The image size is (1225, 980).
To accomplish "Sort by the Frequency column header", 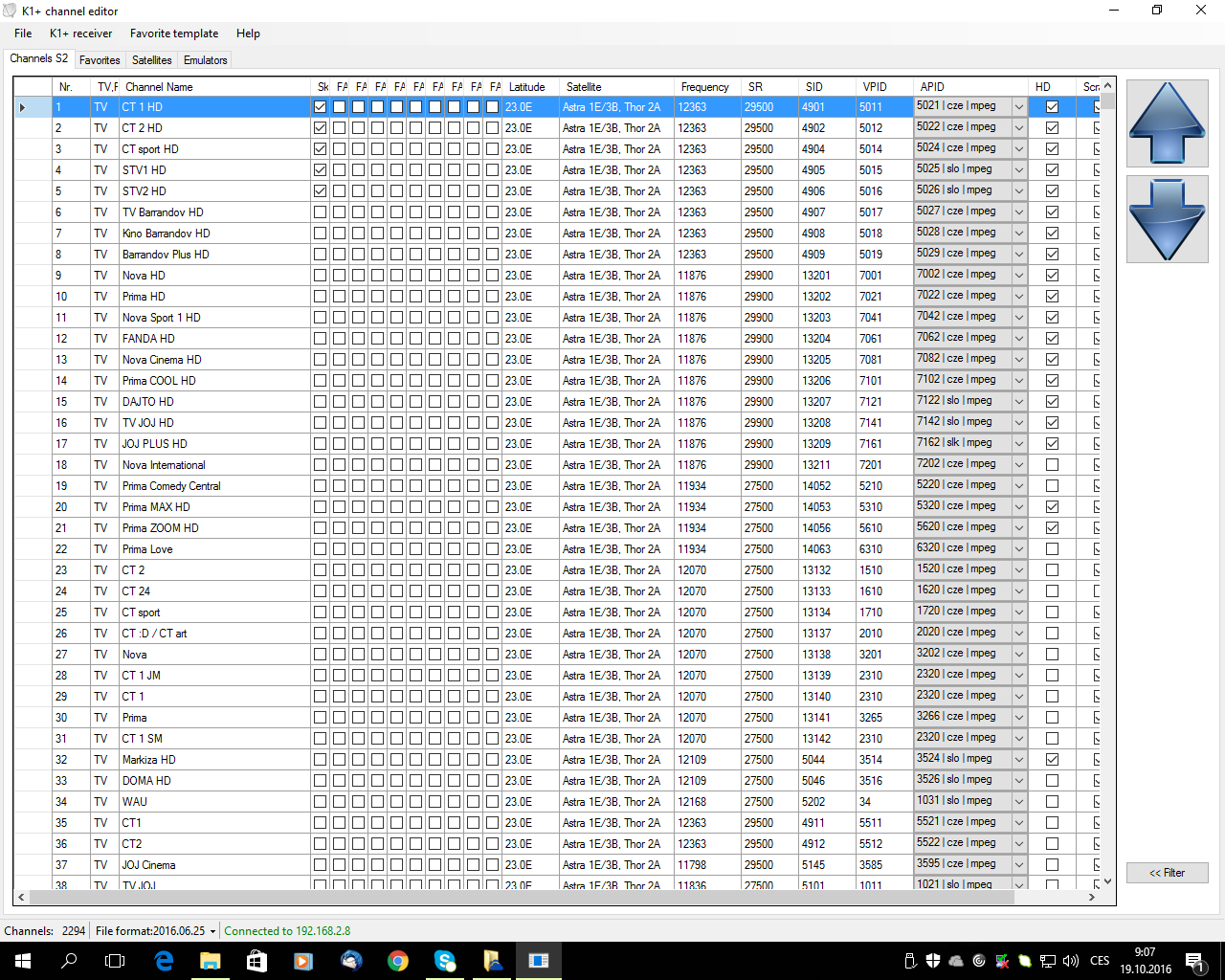I will (704, 87).
